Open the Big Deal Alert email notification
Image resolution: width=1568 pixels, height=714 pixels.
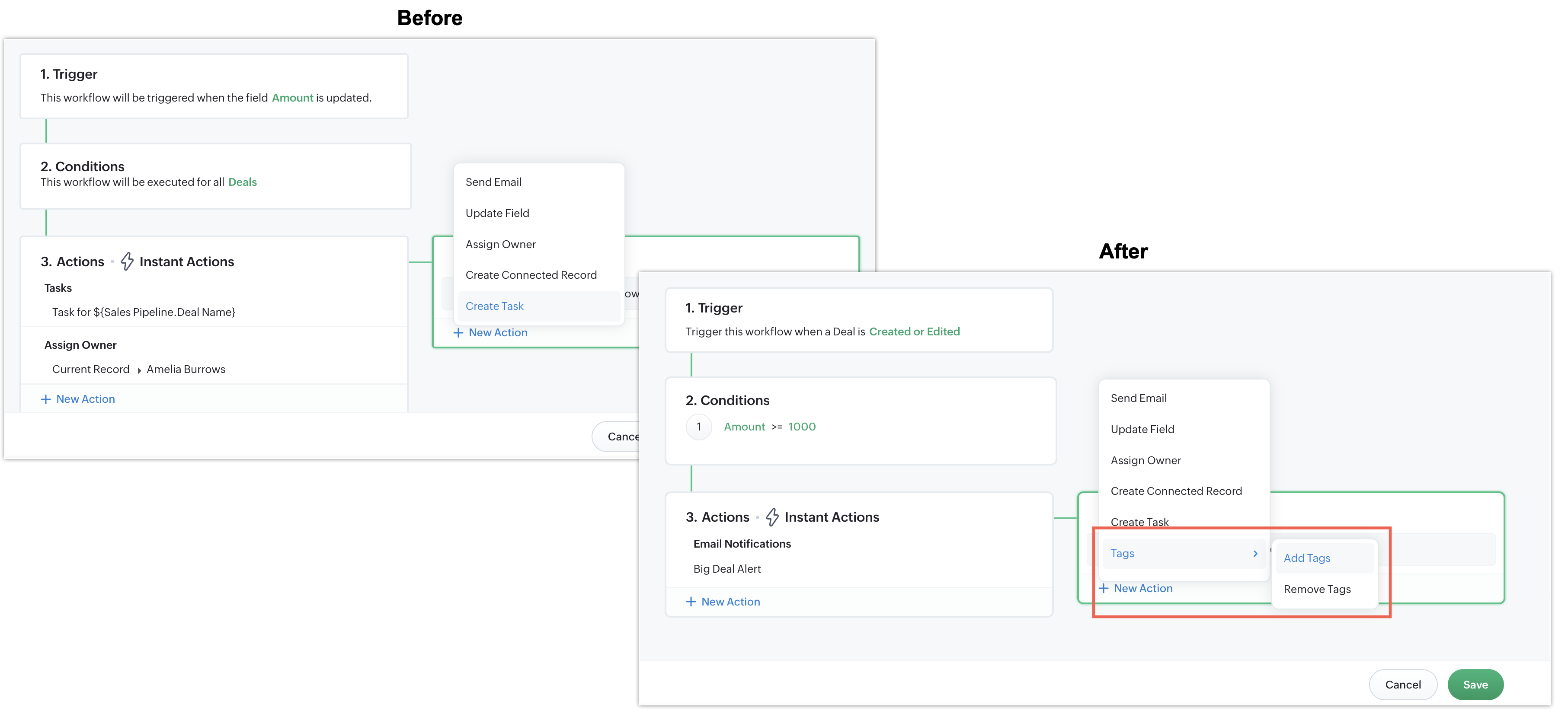click(x=727, y=569)
